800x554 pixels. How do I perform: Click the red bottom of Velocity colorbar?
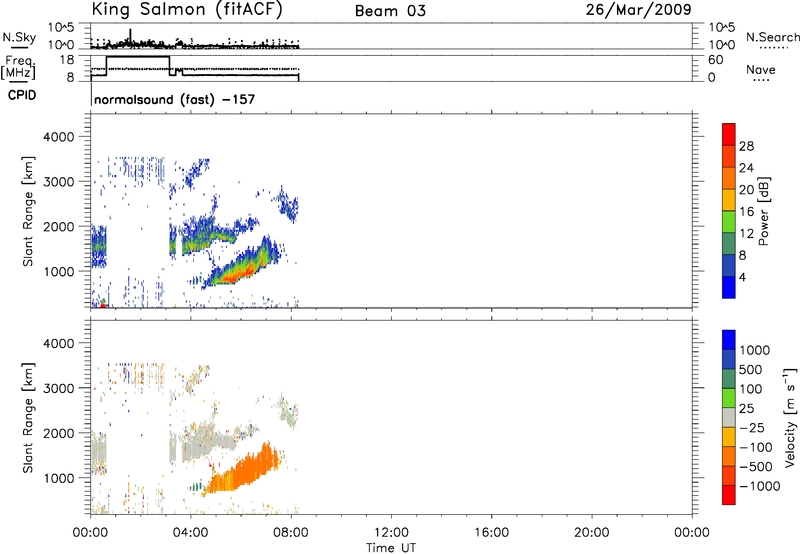point(729,495)
